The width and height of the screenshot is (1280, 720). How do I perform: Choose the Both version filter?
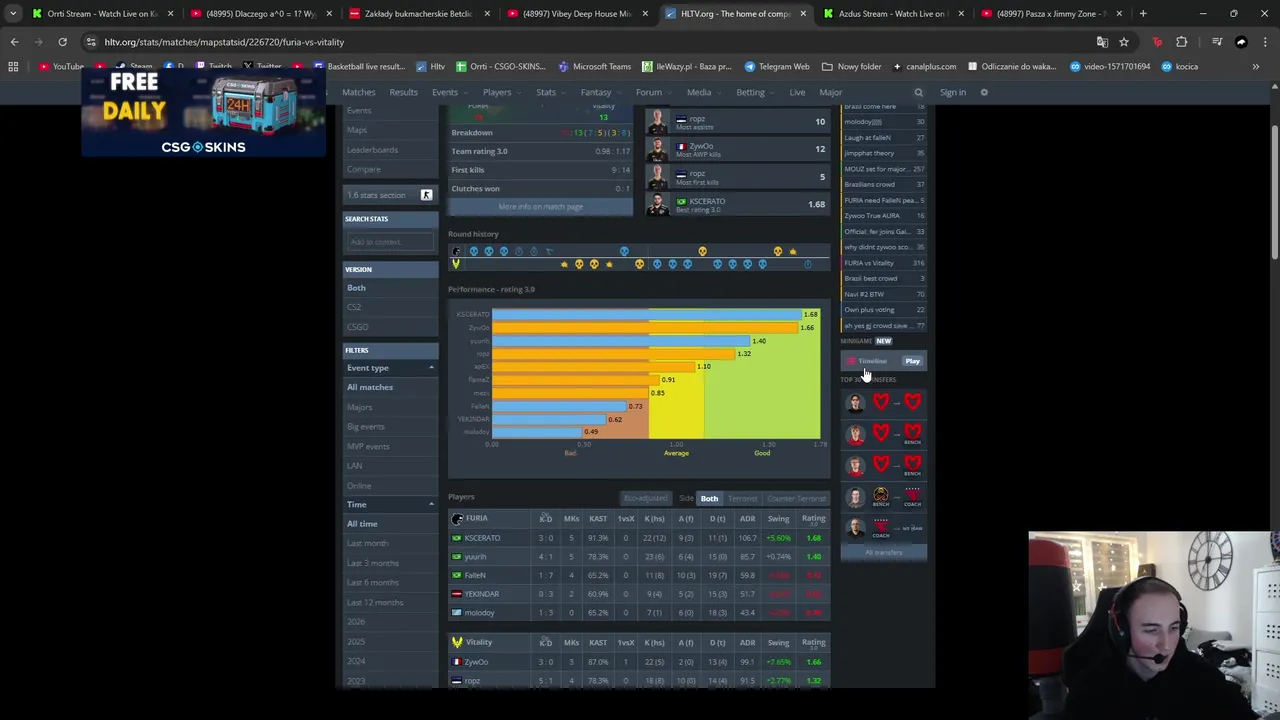(356, 288)
